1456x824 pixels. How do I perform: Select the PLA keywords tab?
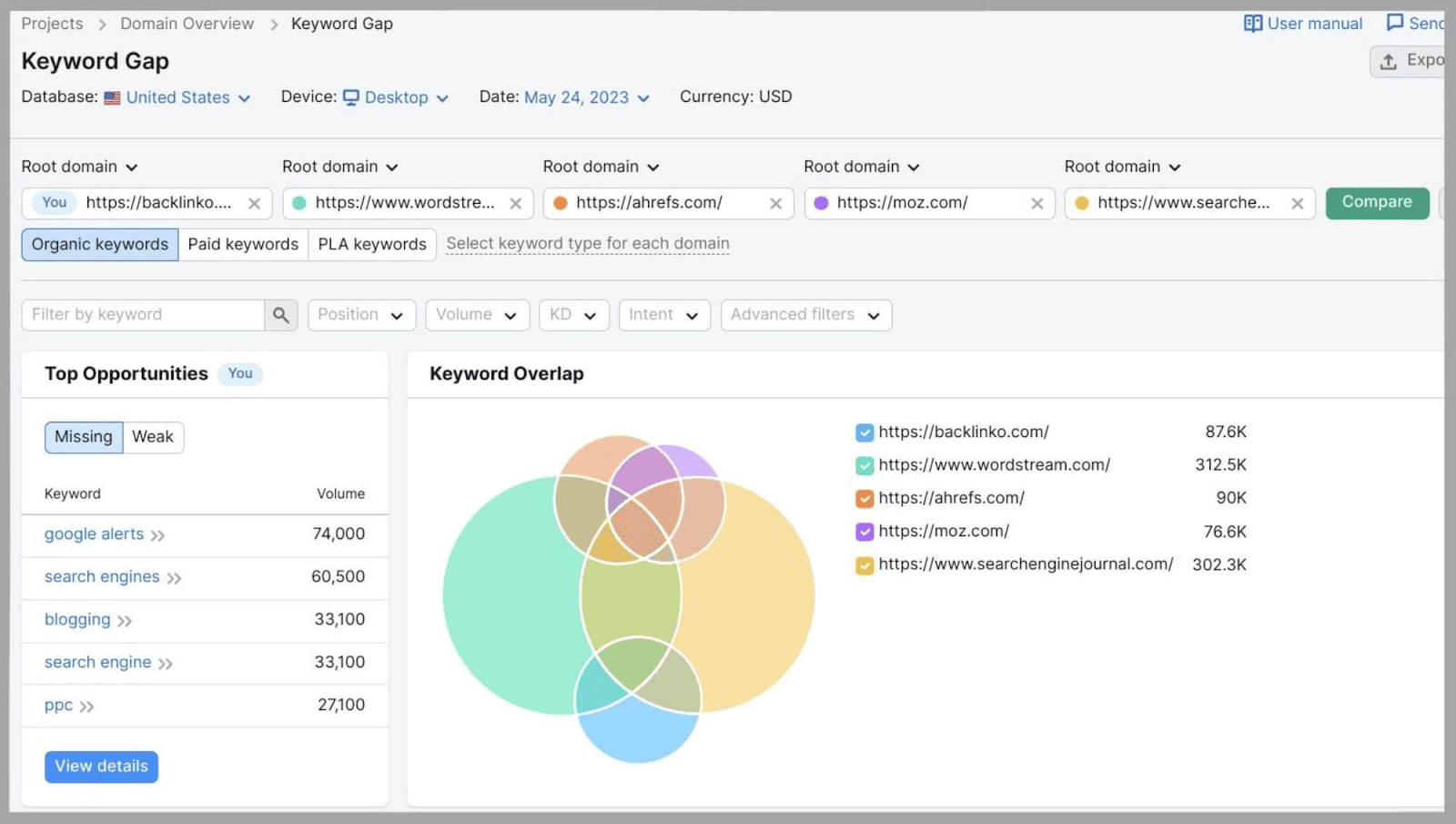click(x=371, y=244)
